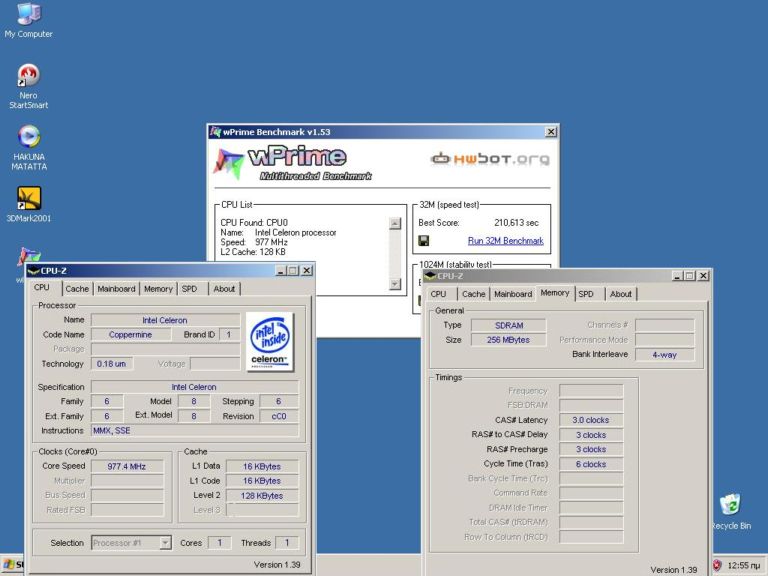
Task: Click the 6 clocks cycle time value
Action: tap(591, 464)
